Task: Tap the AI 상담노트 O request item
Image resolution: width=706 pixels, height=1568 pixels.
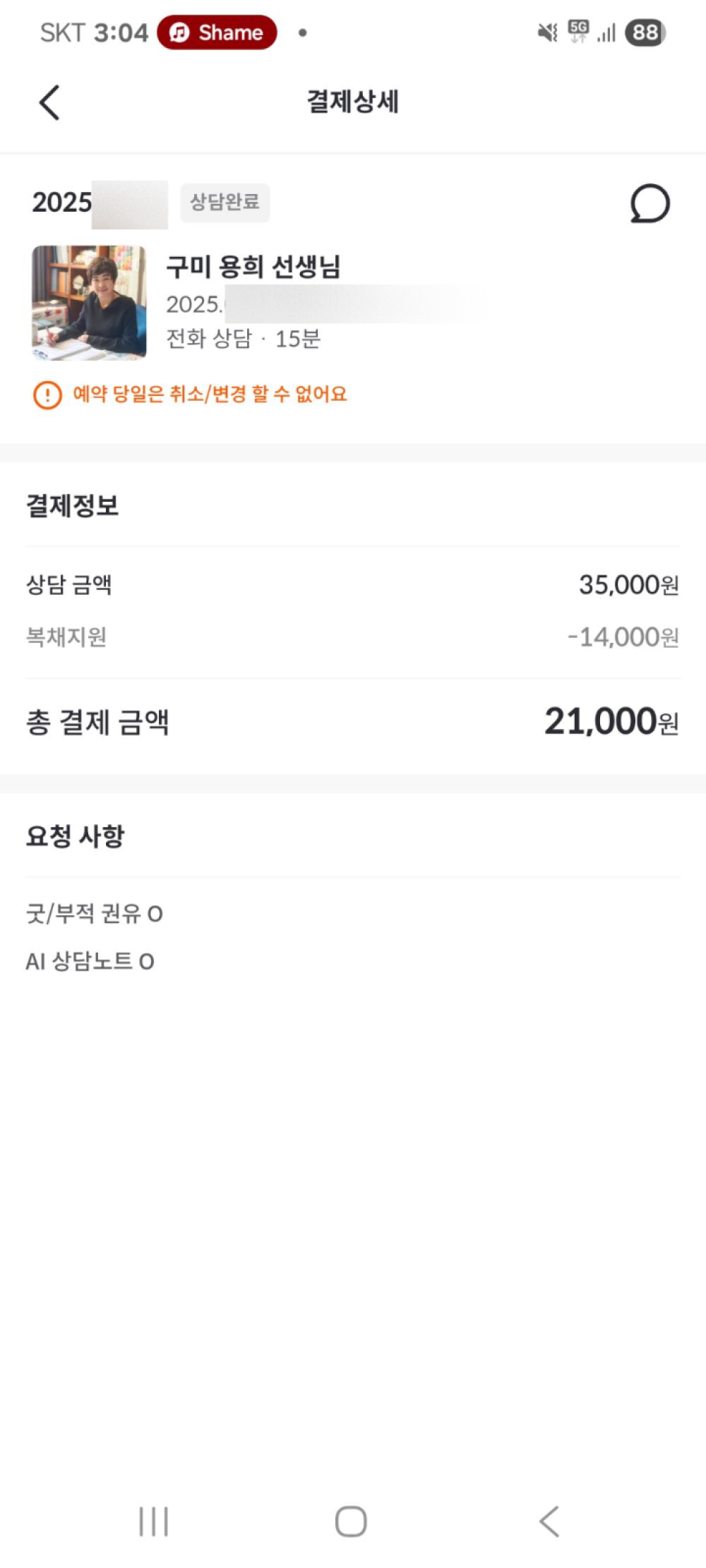Action: tap(90, 961)
